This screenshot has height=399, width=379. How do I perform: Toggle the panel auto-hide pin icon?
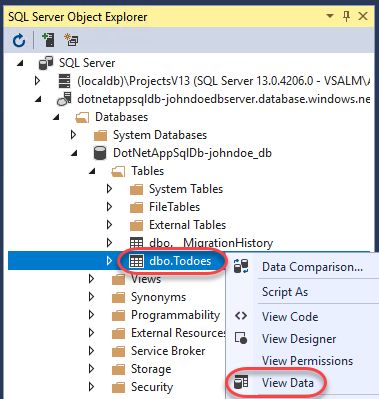point(346,16)
